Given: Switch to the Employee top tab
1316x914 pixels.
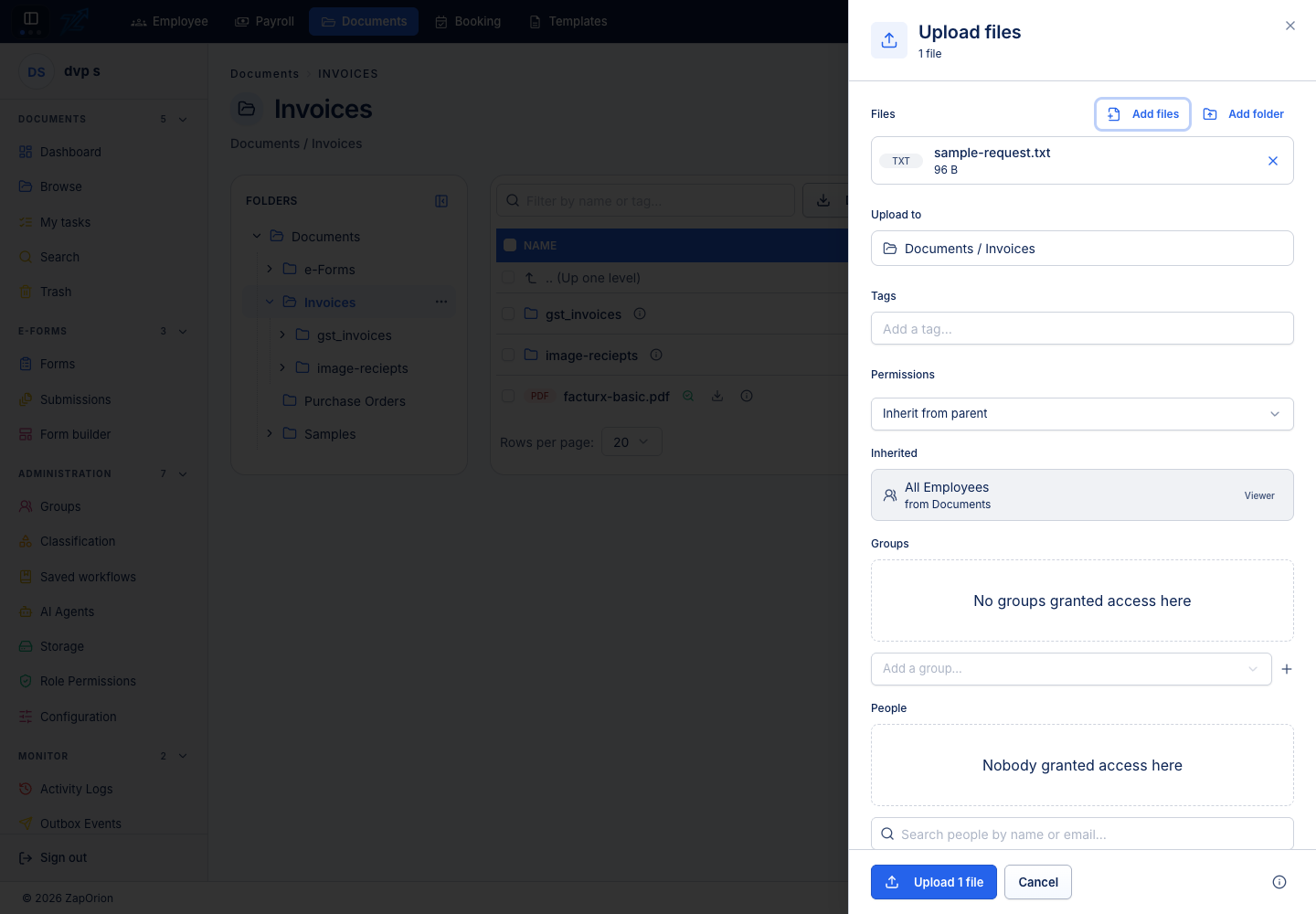Looking at the screenshot, I should click(170, 21).
